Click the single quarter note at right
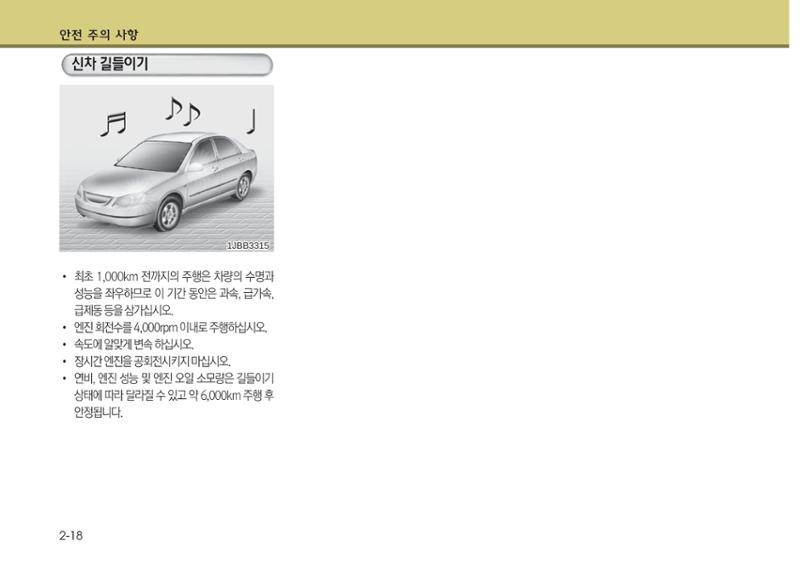The image size is (800, 570). point(251,121)
